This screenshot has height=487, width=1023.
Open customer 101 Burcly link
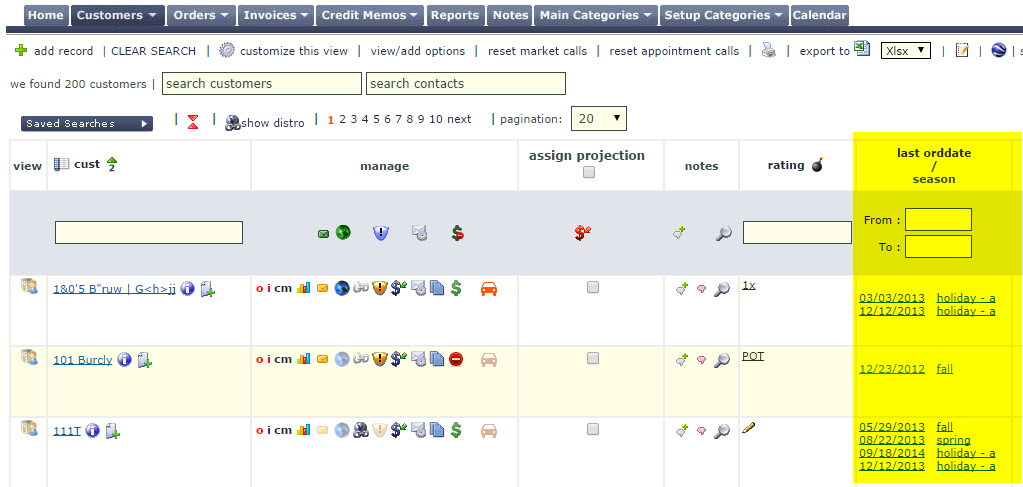(82, 360)
